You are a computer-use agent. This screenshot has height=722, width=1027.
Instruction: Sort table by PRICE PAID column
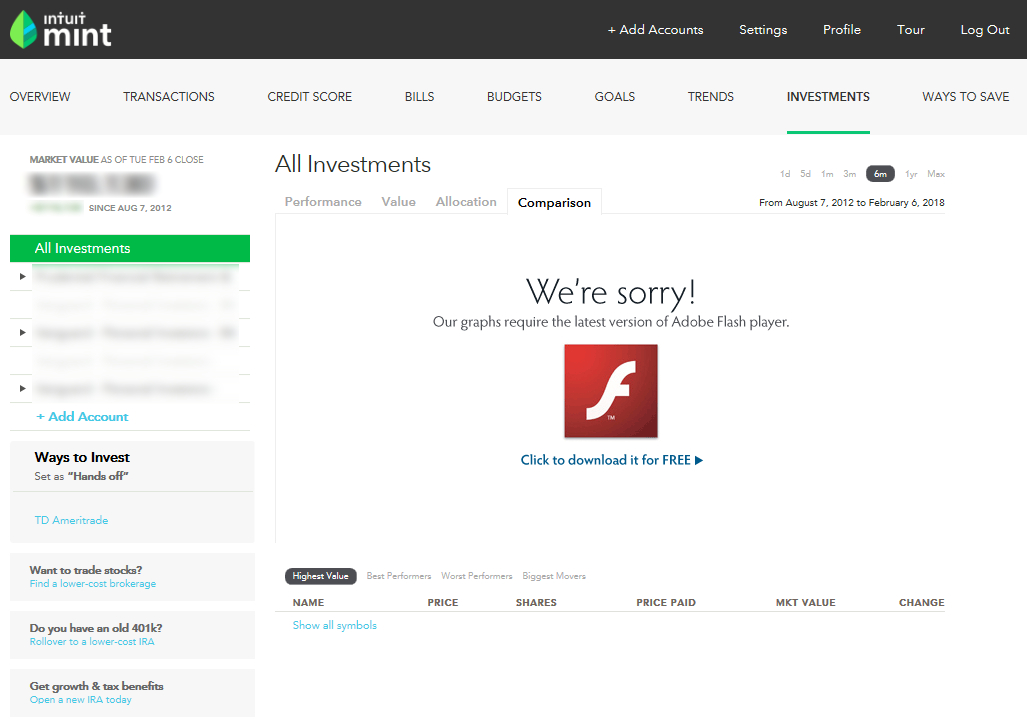coord(666,603)
